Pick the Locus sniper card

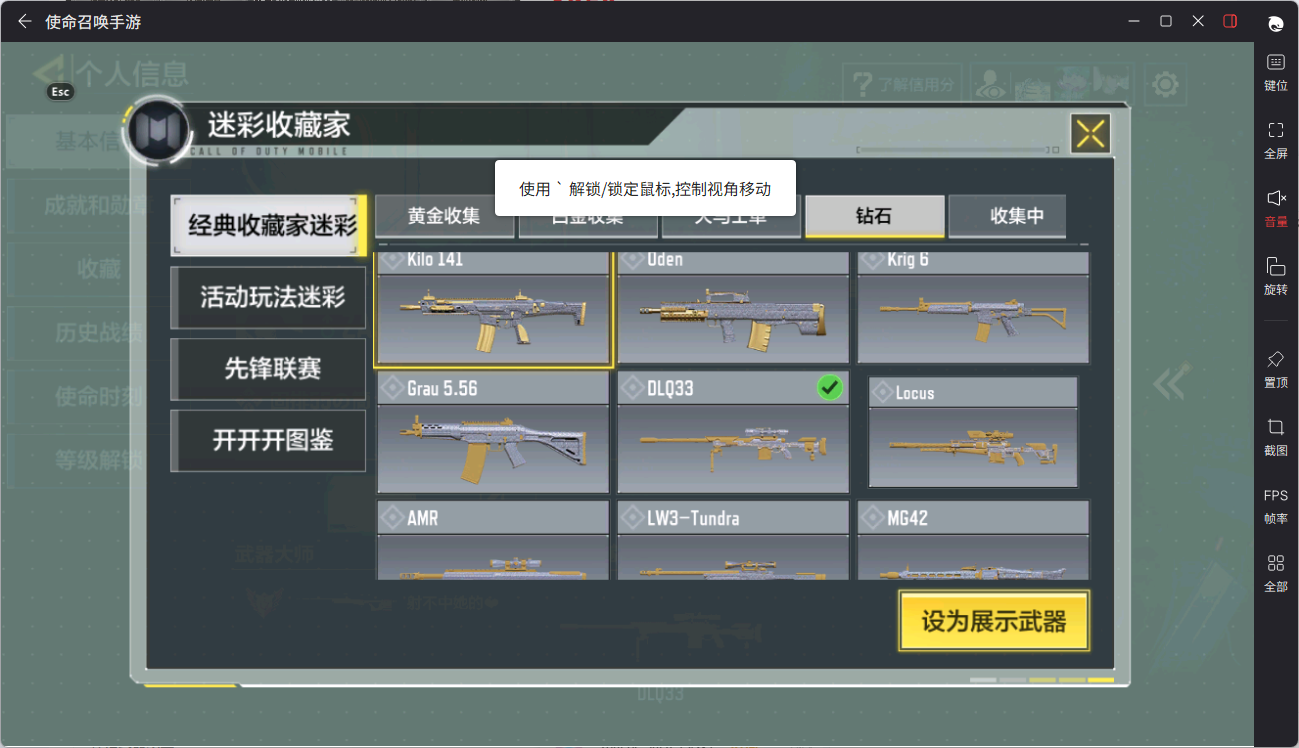pyautogui.click(x=973, y=432)
